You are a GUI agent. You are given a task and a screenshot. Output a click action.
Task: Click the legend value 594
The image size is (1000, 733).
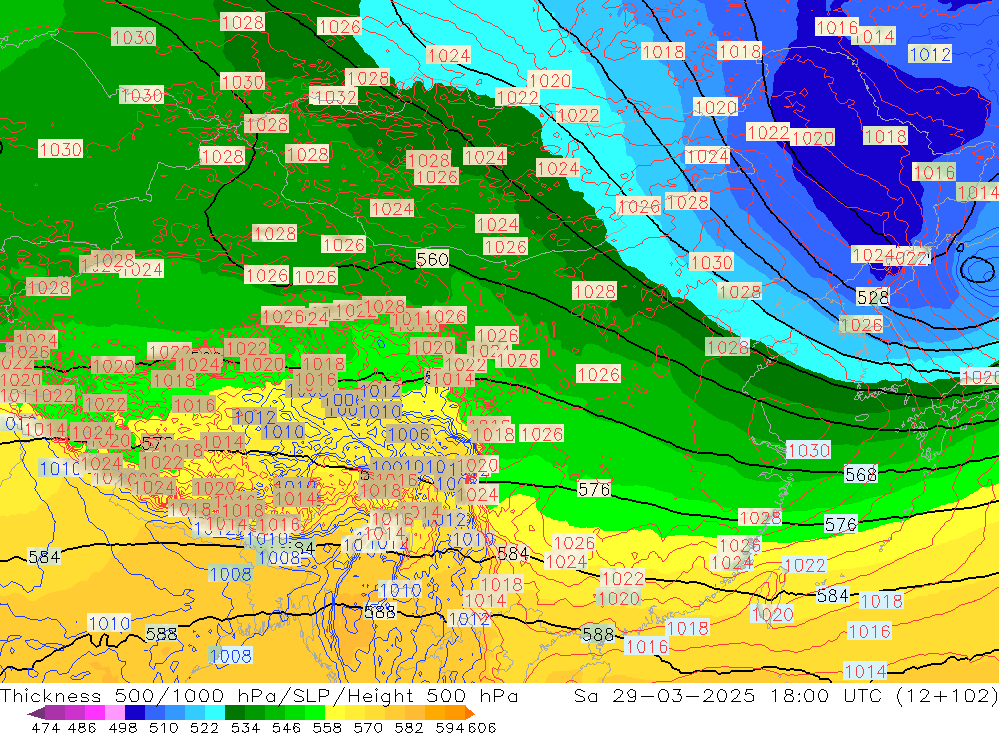tap(450, 727)
